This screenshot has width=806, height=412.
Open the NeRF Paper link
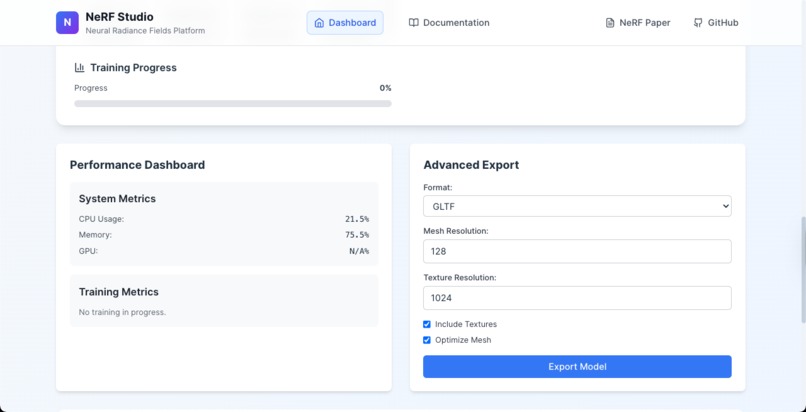coord(638,23)
